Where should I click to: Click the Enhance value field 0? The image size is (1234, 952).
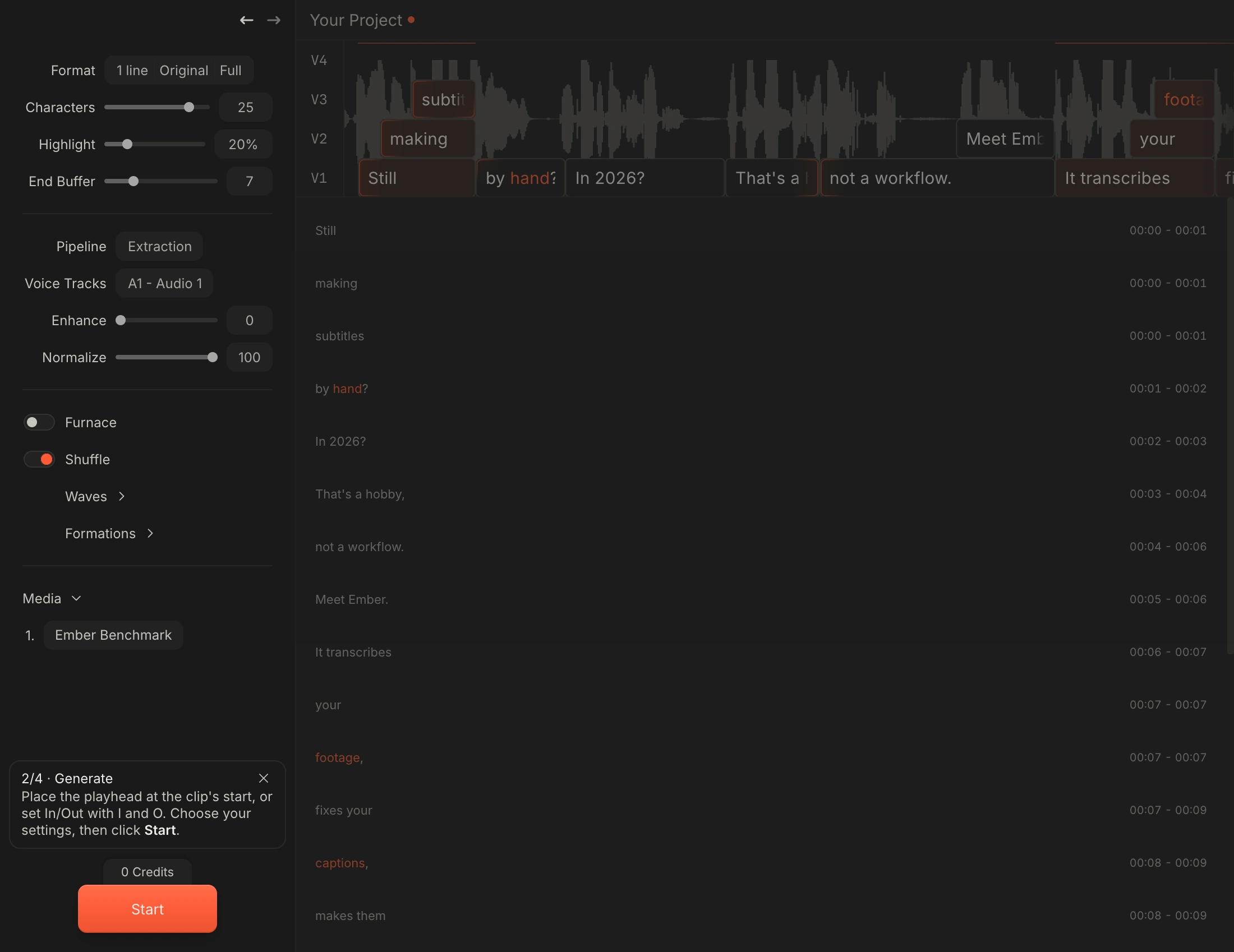coord(249,320)
